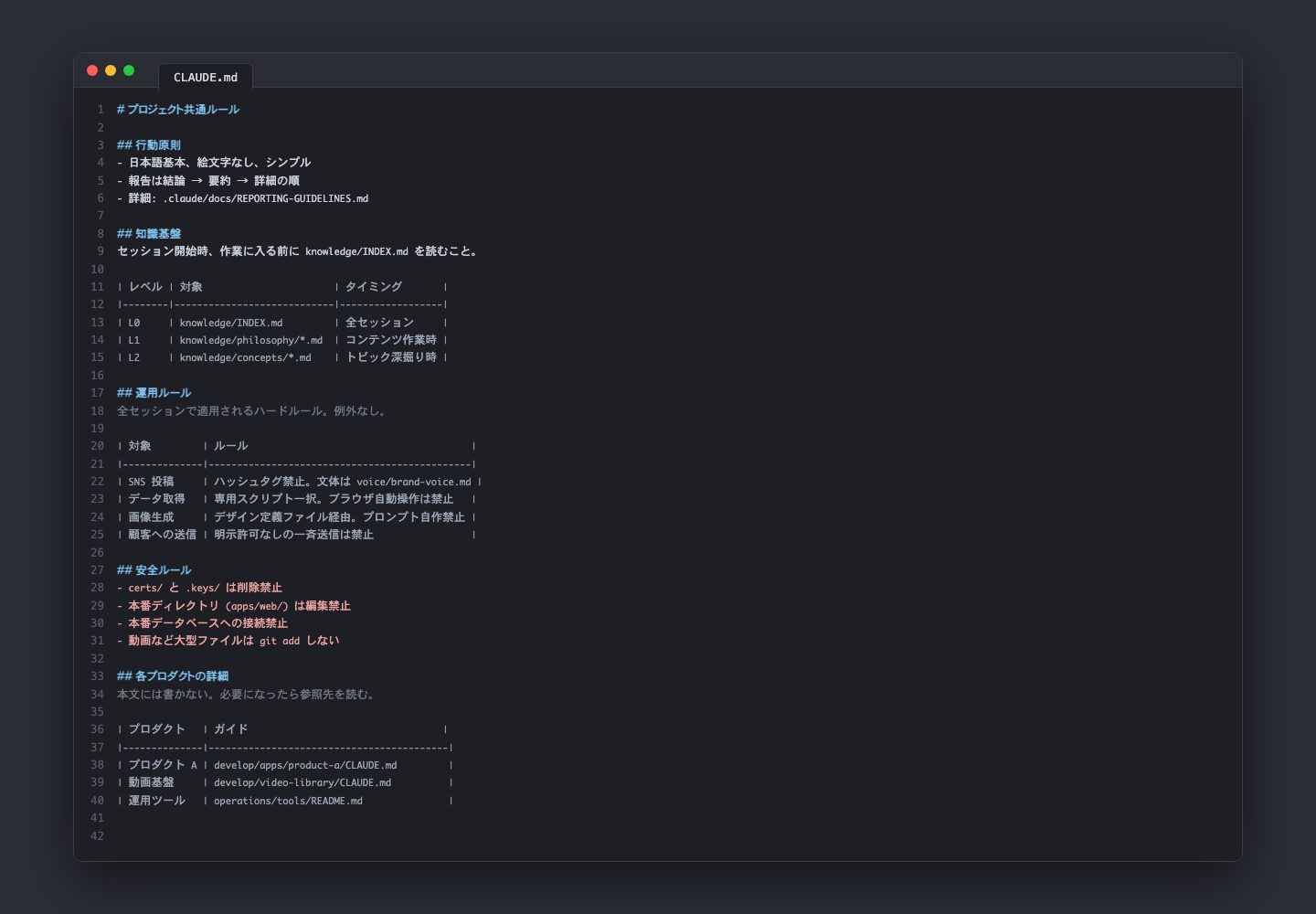Viewport: 1316px width, 914px height.
Task: Click the ## 行動原則 heading
Action: [x=149, y=145]
